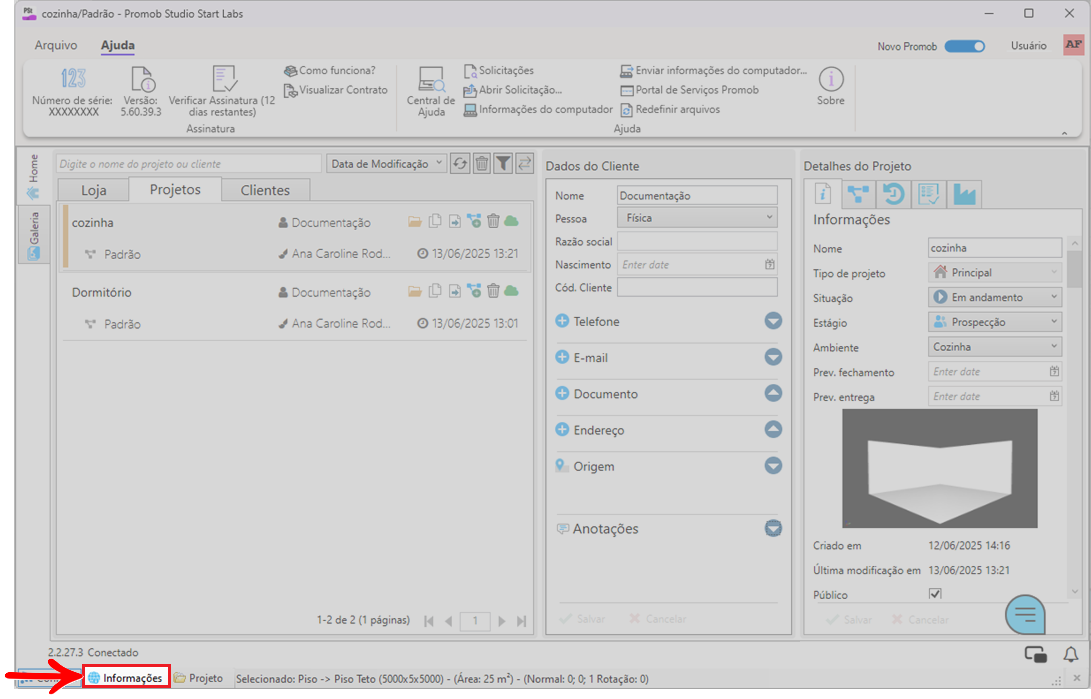Open the Situação Em andamento dropdown
Screen dimensions: 1091x699
(x=995, y=297)
